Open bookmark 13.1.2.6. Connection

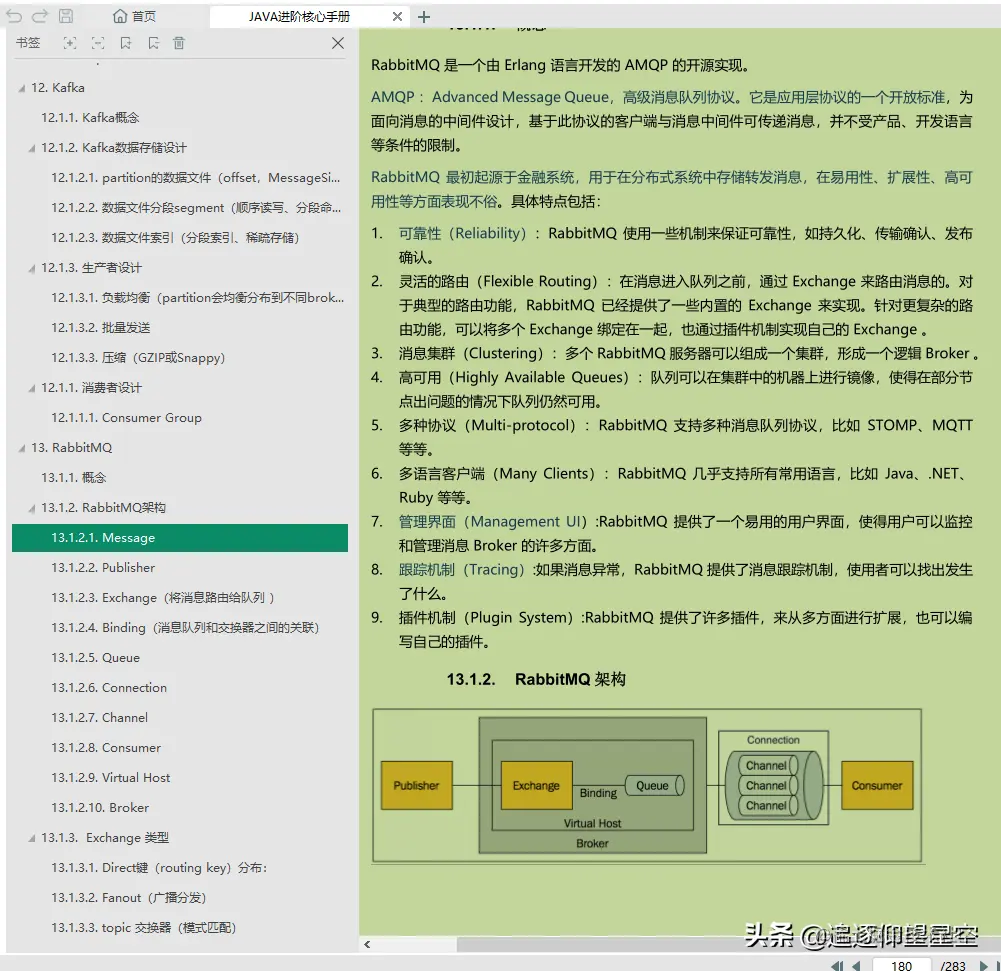(x=109, y=688)
